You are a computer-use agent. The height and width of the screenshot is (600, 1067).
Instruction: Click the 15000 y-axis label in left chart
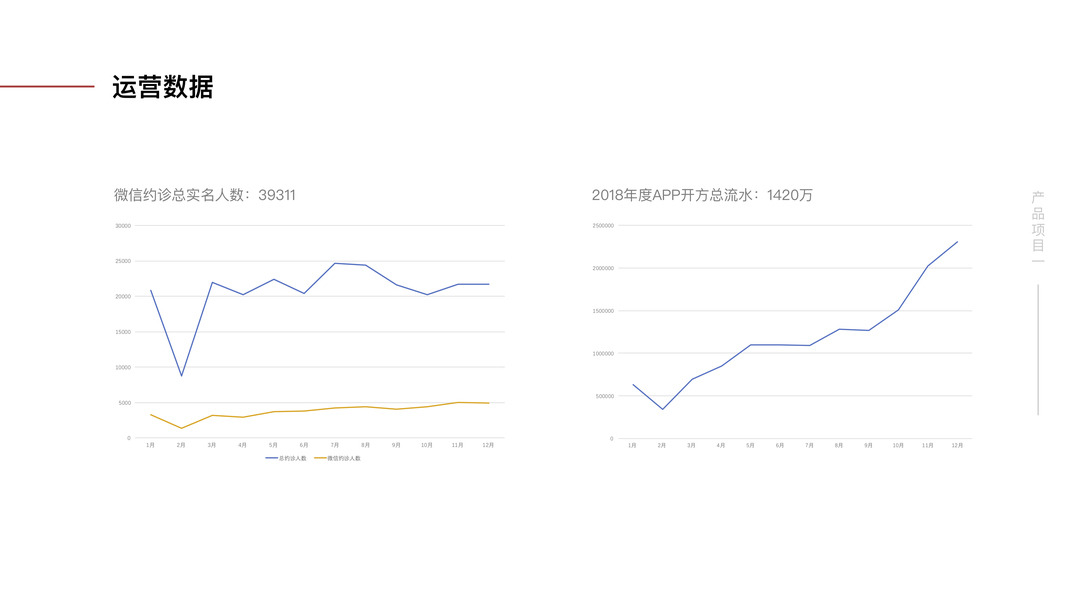123,332
